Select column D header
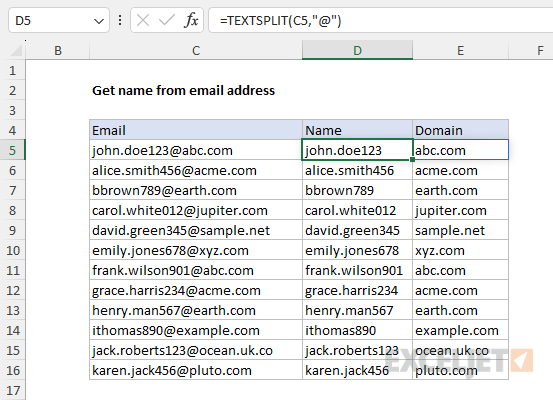Screen dimensions: 553x400 357,50
